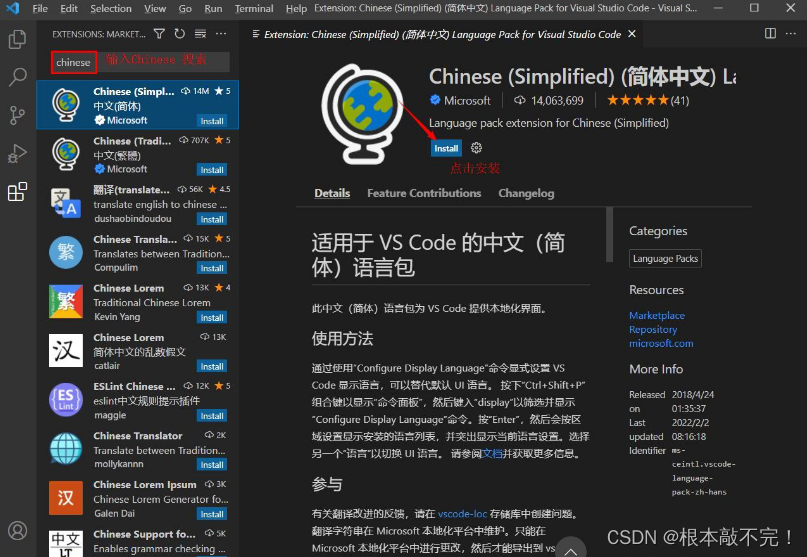
Task: Open the vscode-loc repository link
Action: 462,514
